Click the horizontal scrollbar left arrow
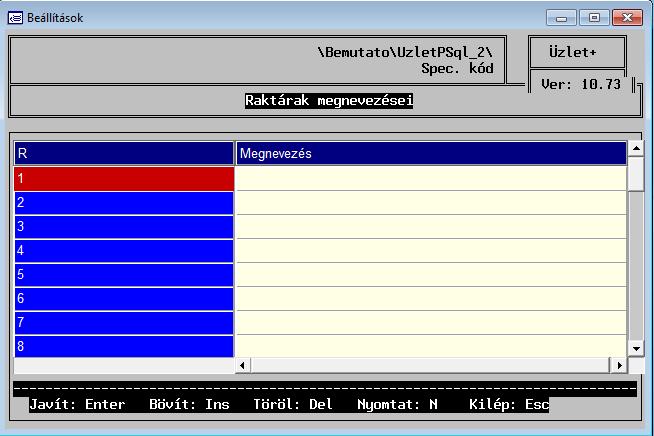This screenshot has height=436, width=654. (x=243, y=365)
